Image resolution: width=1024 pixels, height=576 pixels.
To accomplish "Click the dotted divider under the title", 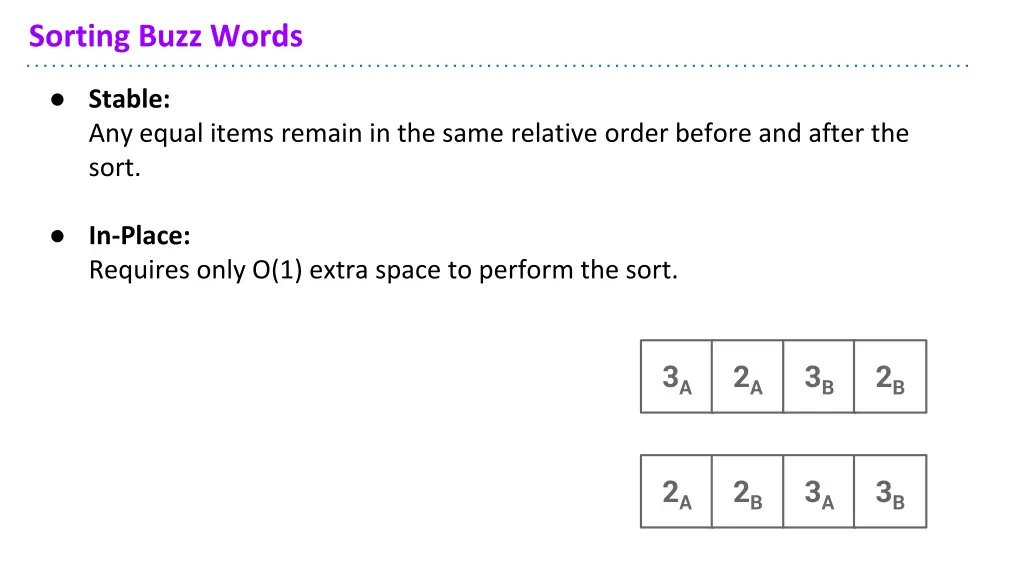I will point(498,65).
